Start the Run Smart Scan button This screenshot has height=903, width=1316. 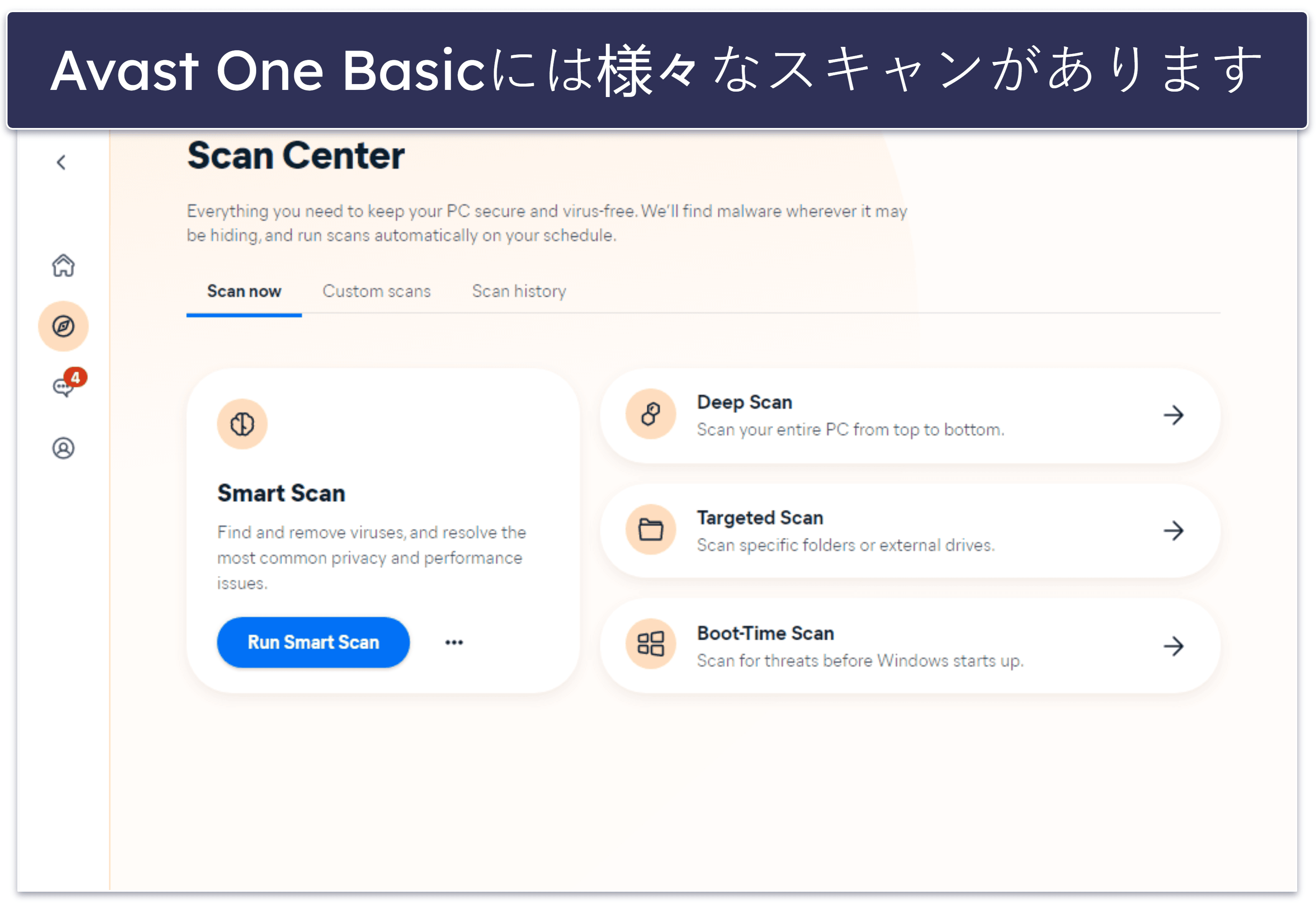point(313,642)
